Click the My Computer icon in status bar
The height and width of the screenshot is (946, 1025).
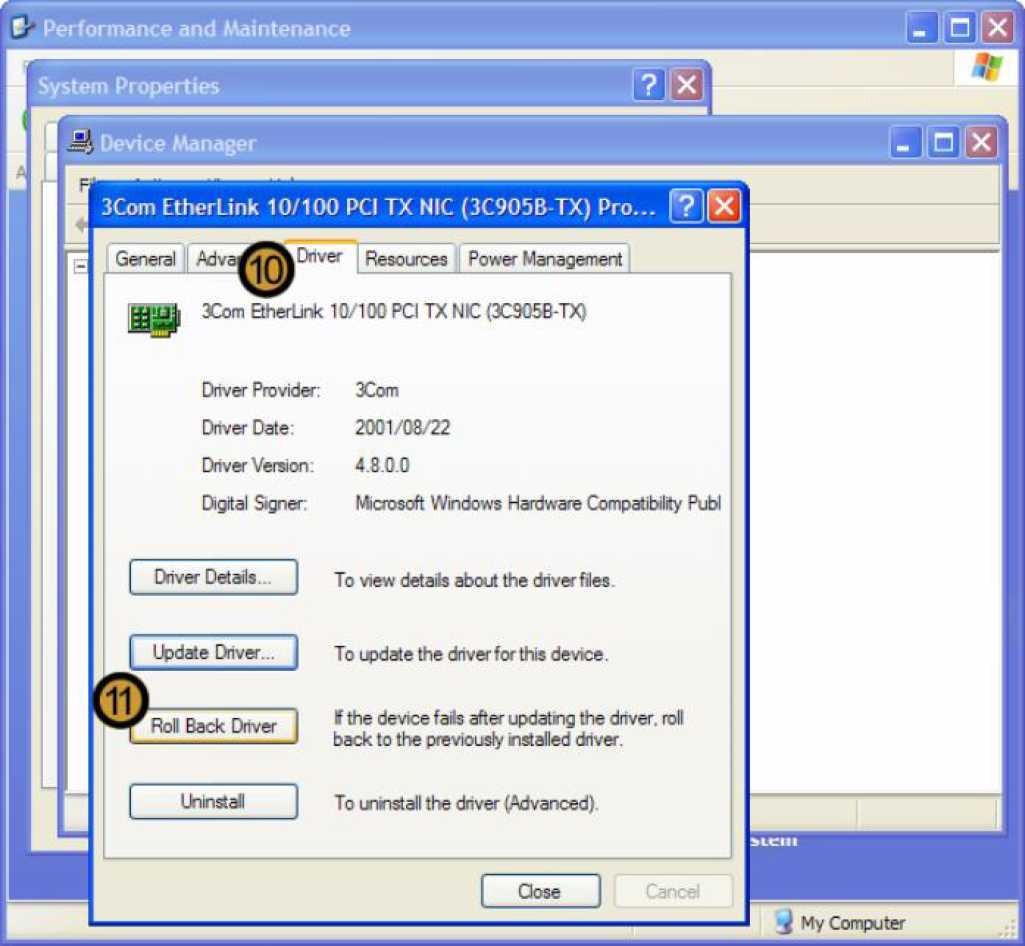point(783,922)
